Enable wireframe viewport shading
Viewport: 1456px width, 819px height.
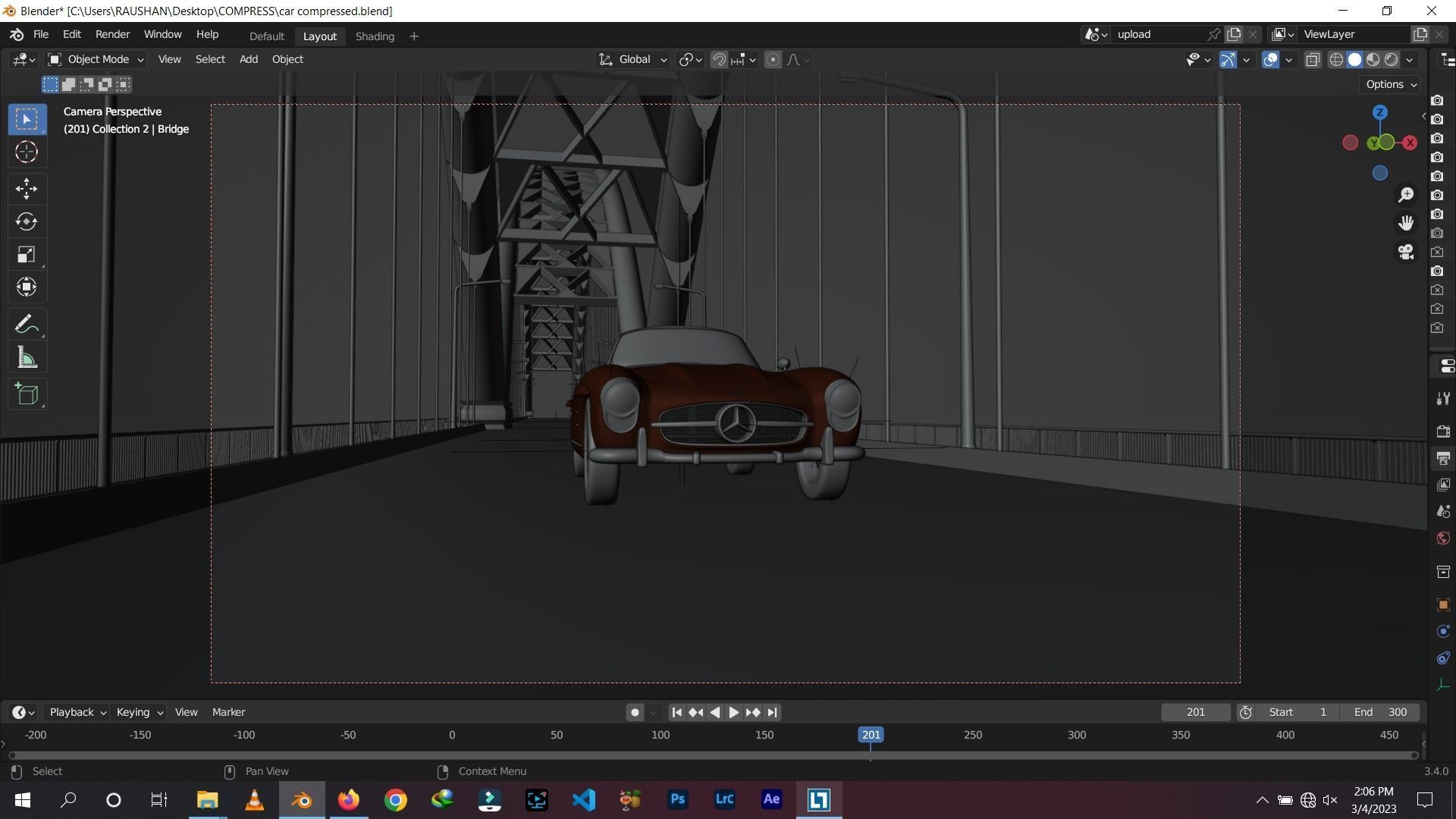(x=1336, y=59)
